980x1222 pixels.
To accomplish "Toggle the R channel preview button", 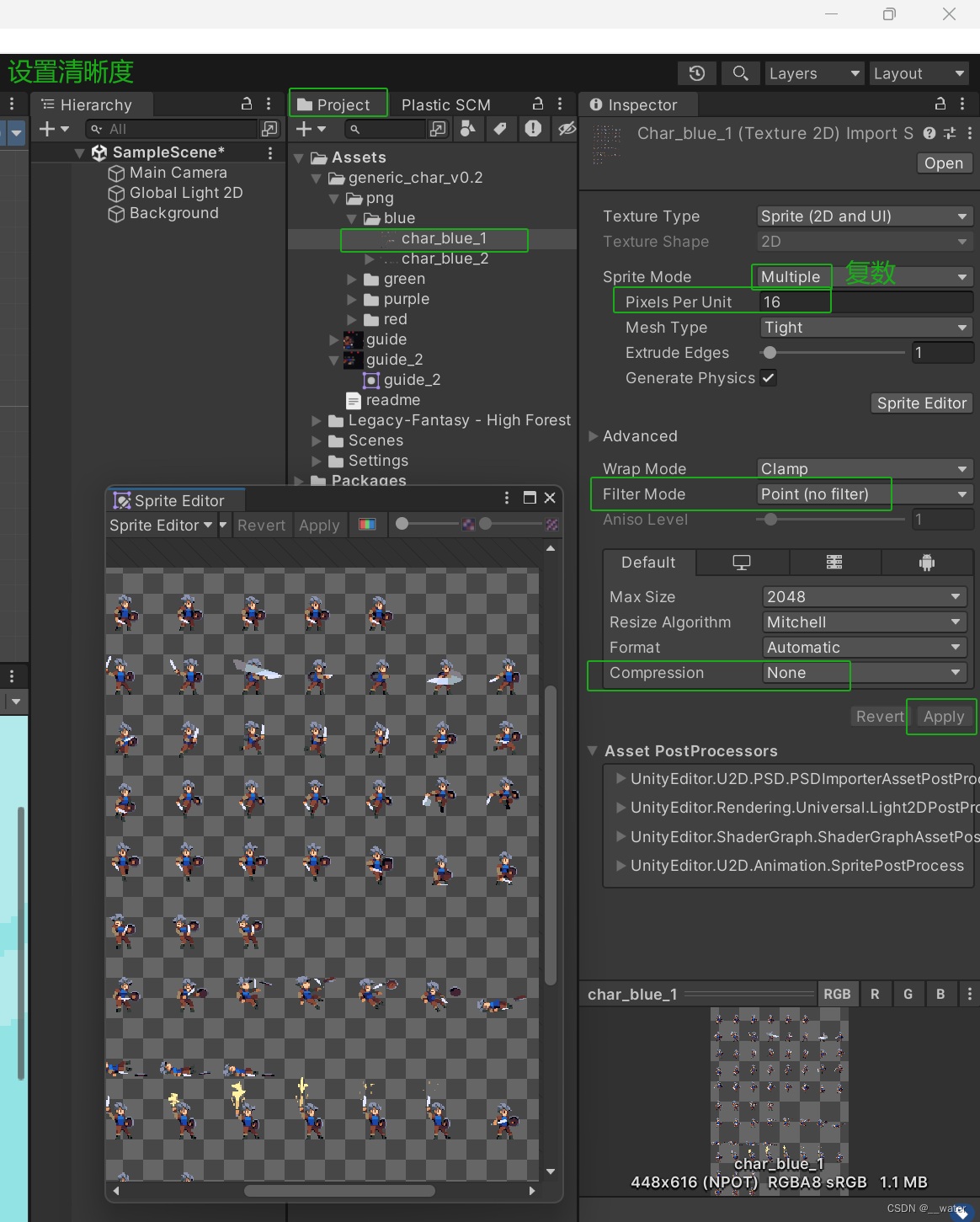I will click(875, 994).
